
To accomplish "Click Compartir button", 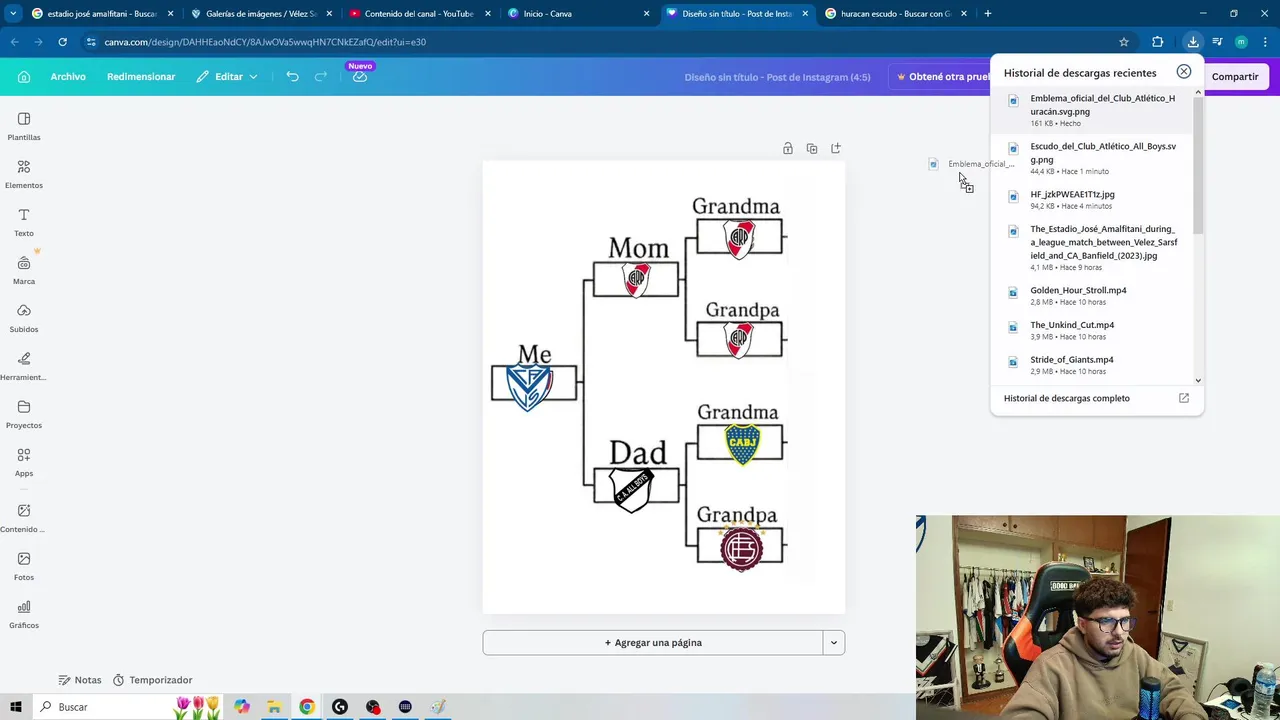I will point(1235,77).
